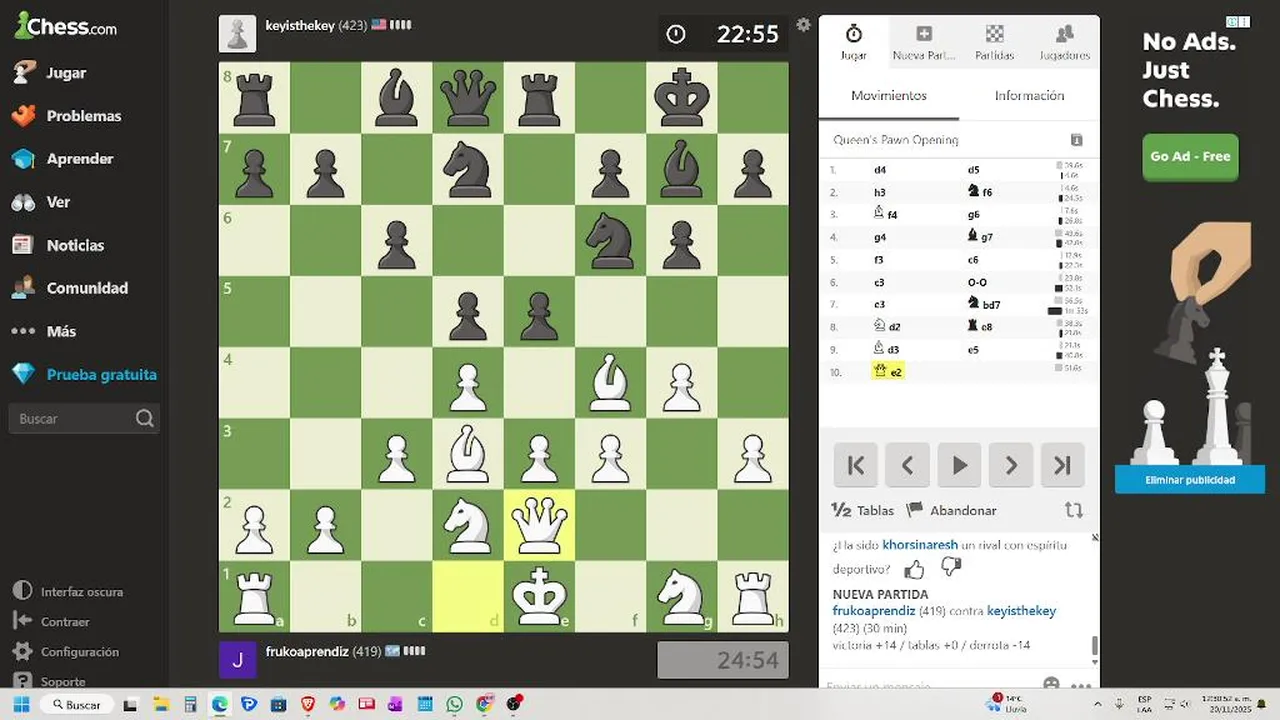
Task: Open board settings gear icon
Action: coord(803,25)
